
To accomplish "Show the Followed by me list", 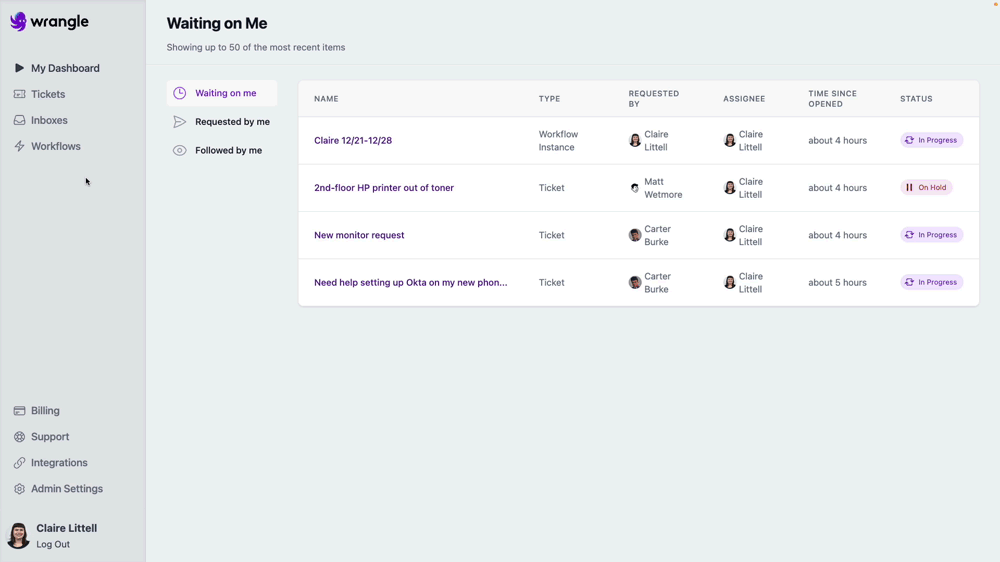I will pyautogui.click(x=228, y=150).
